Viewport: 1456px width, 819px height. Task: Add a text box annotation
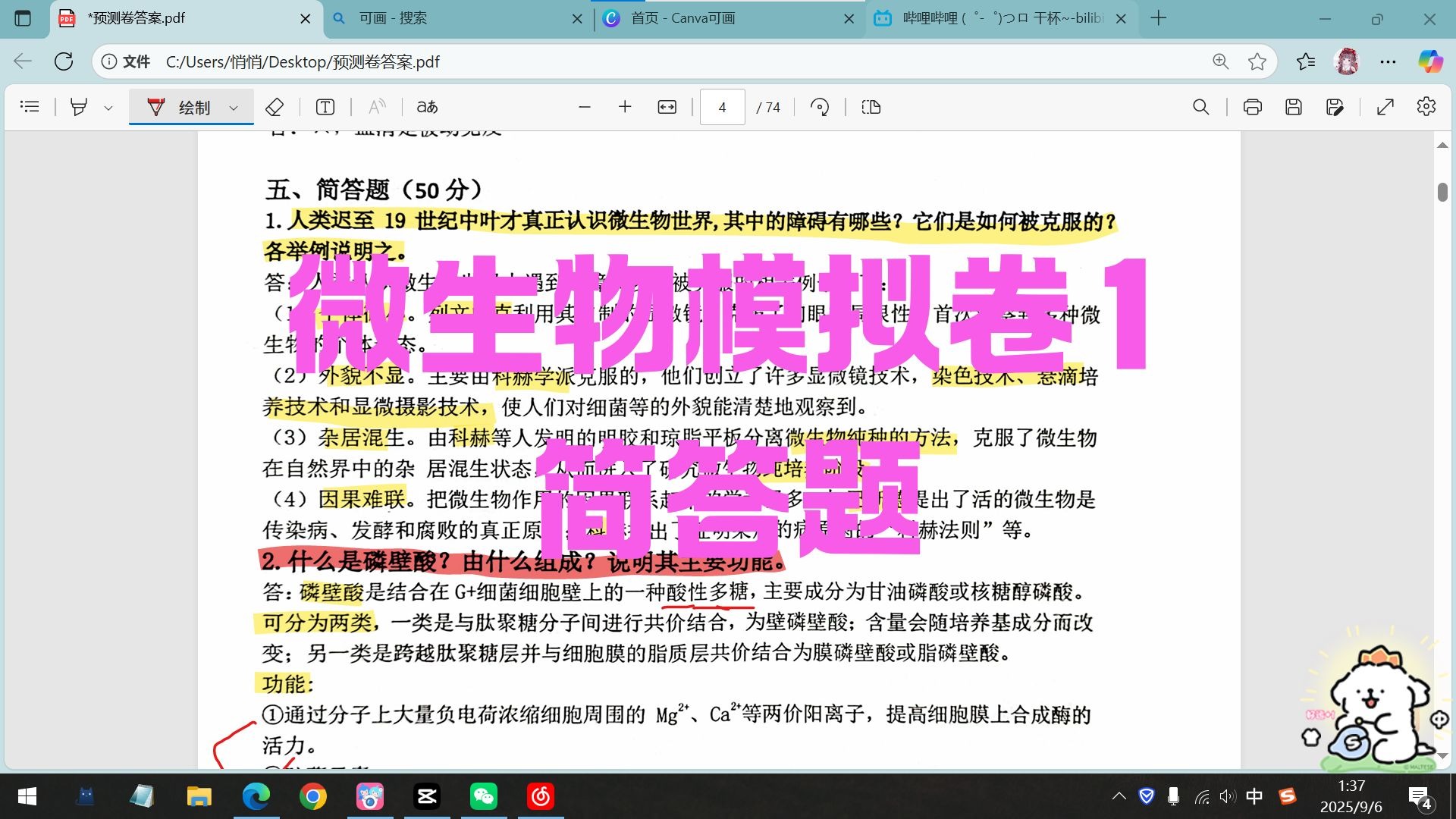coord(325,107)
